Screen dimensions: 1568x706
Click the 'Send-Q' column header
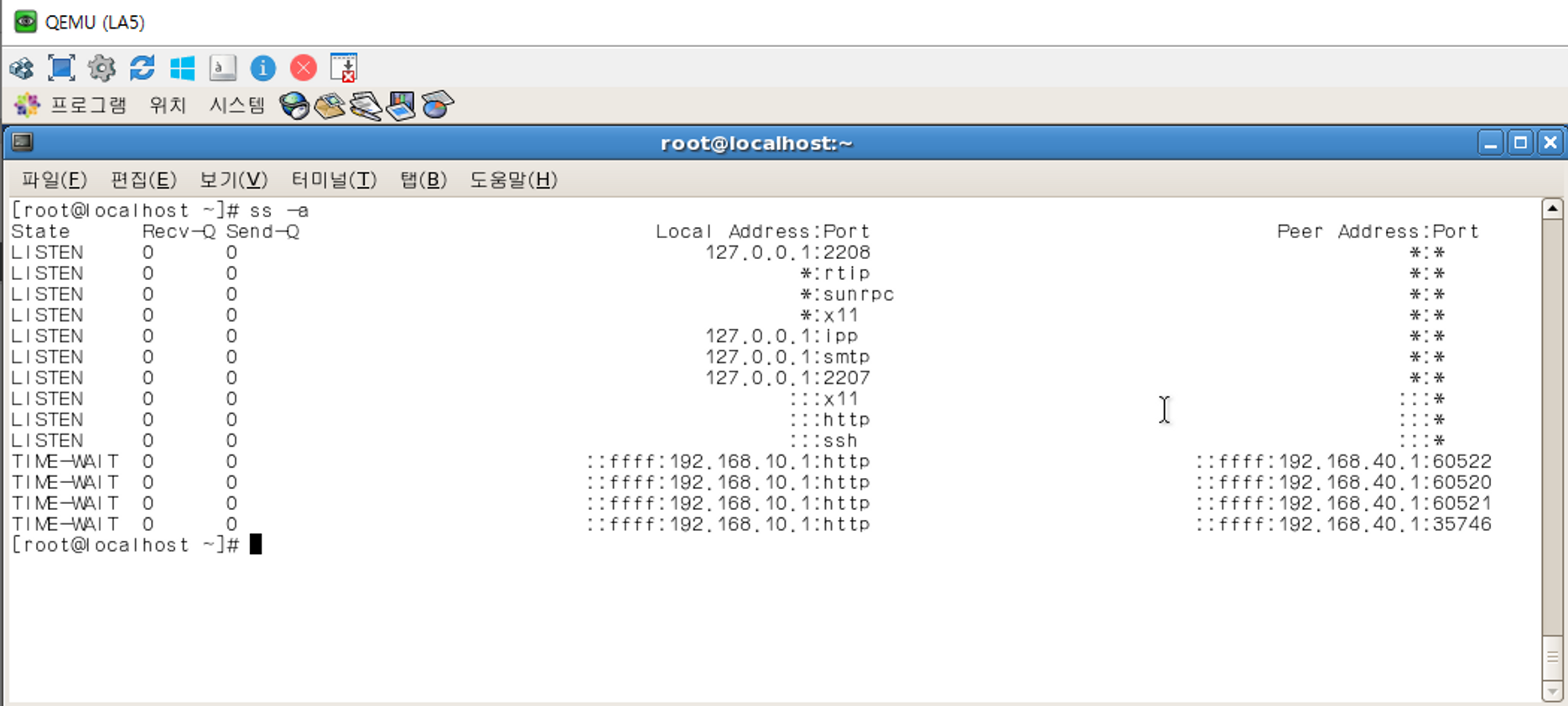click(262, 231)
